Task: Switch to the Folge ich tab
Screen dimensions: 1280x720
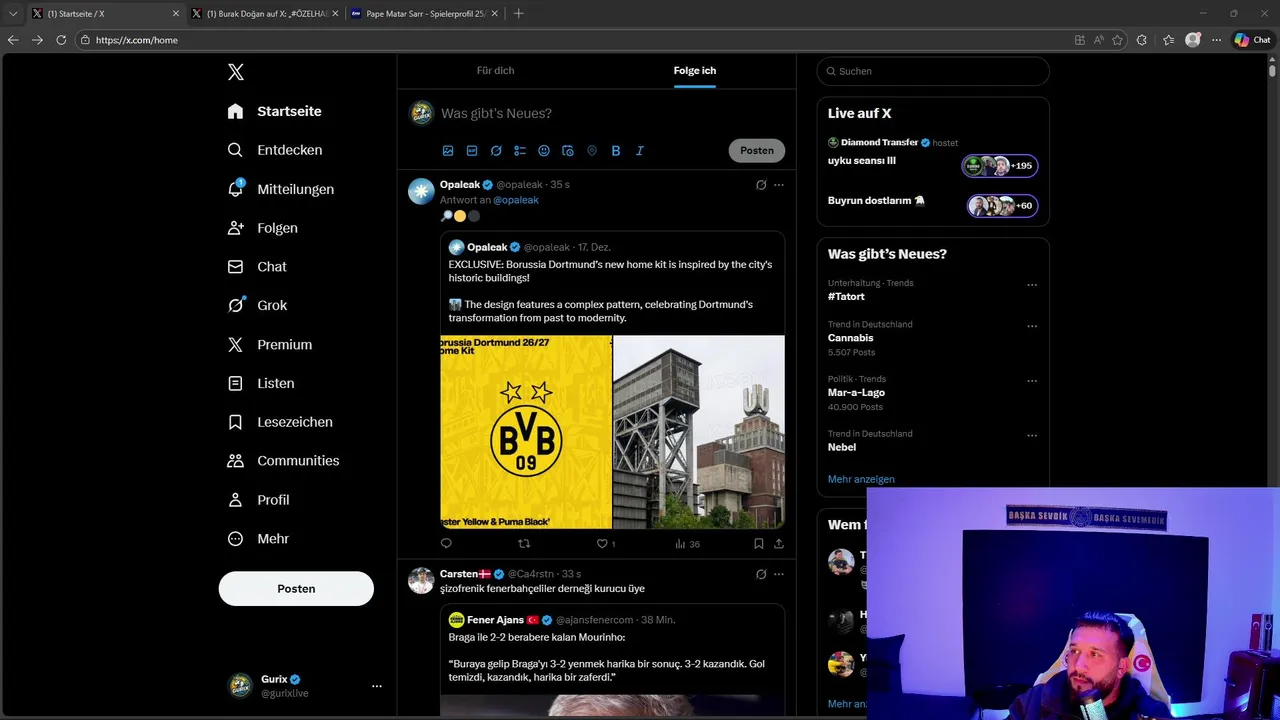Action: coord(695,71)
